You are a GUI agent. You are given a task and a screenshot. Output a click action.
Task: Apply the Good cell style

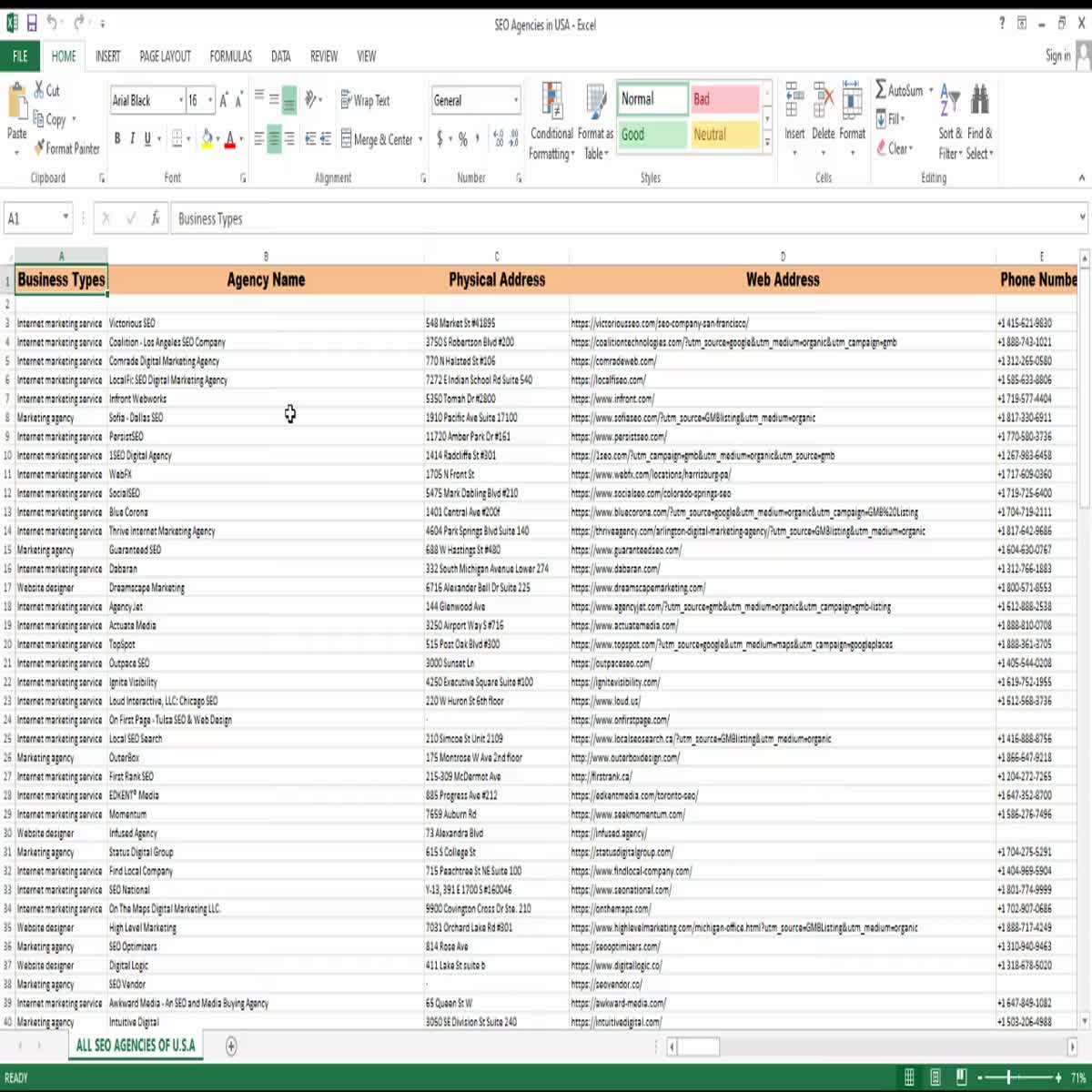click(x=652, y=135)
